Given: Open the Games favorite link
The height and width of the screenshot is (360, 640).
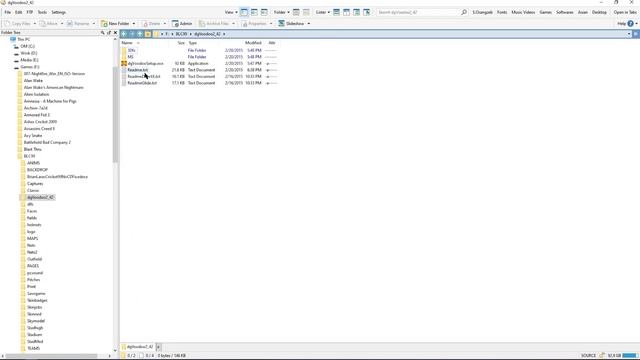Looking at the screenshot, I should tap(545, 12).
